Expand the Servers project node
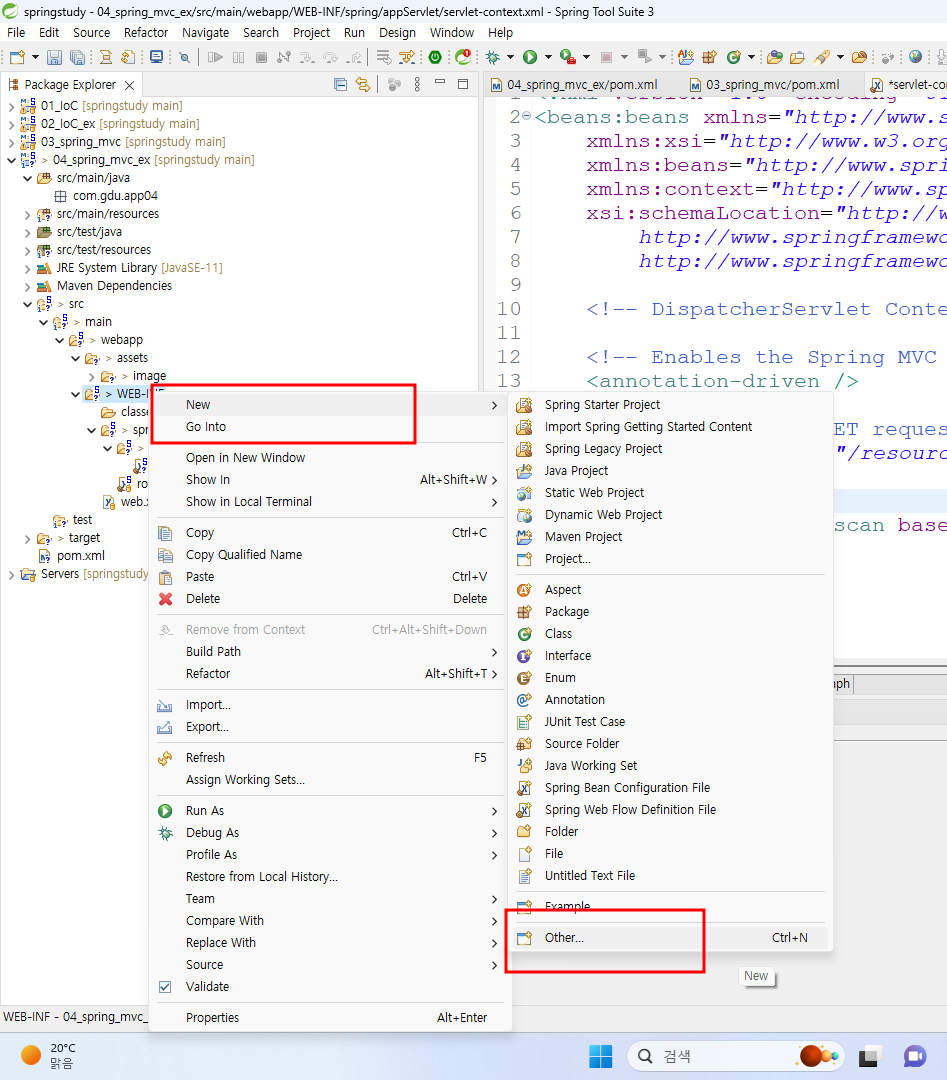947x1080 pixels. [x=11, y=574]
